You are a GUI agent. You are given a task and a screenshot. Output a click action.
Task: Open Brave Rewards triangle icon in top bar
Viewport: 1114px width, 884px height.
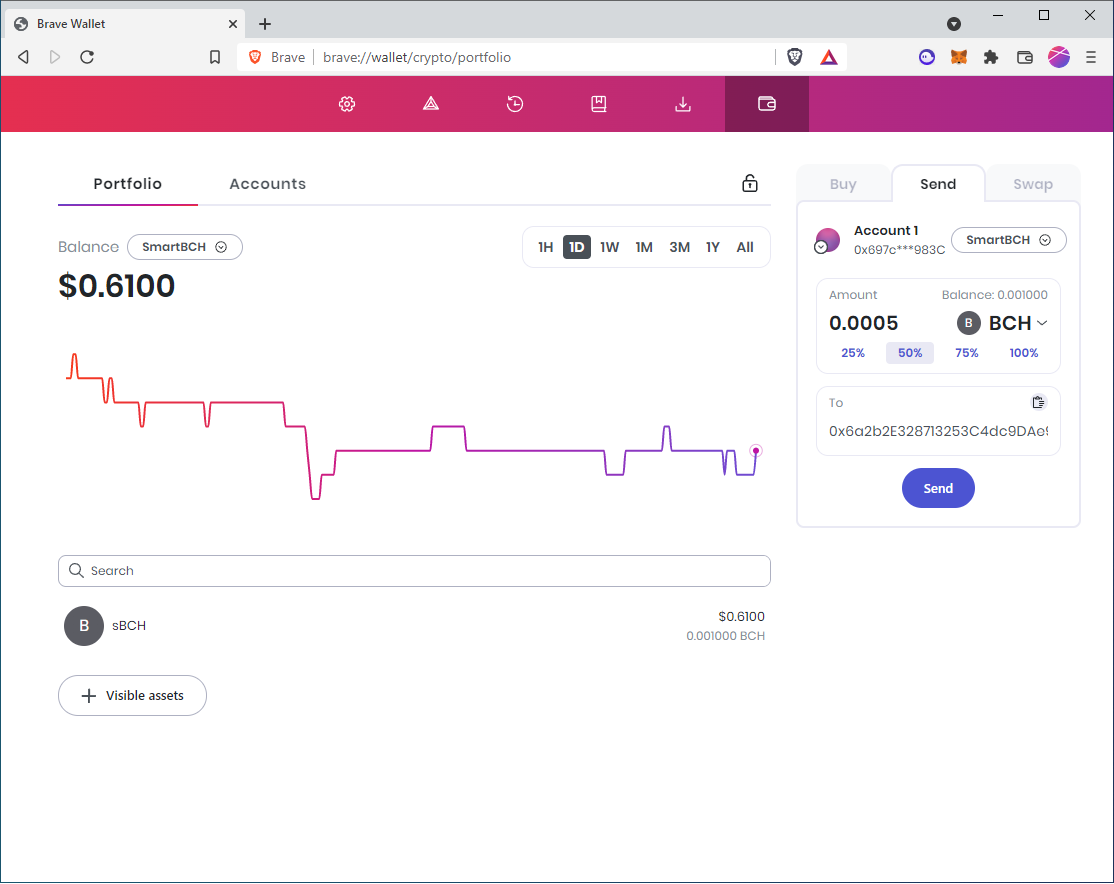coord(431,104)
